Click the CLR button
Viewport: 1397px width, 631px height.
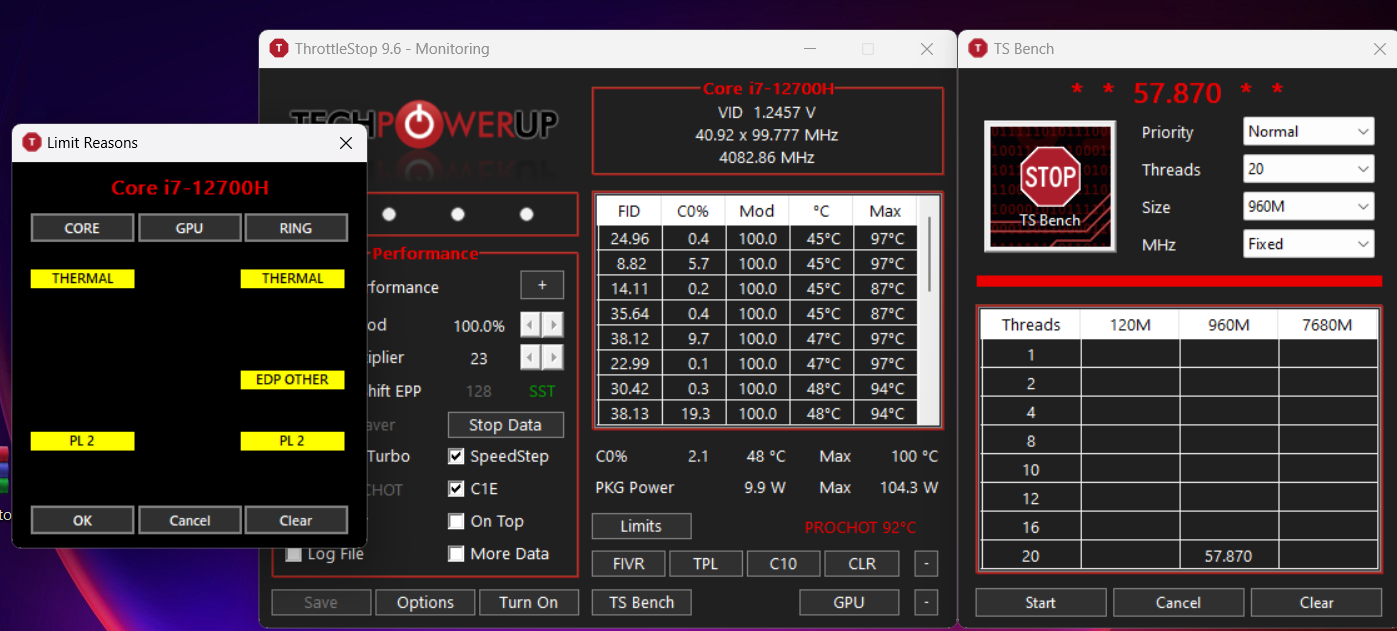point(862,564)
